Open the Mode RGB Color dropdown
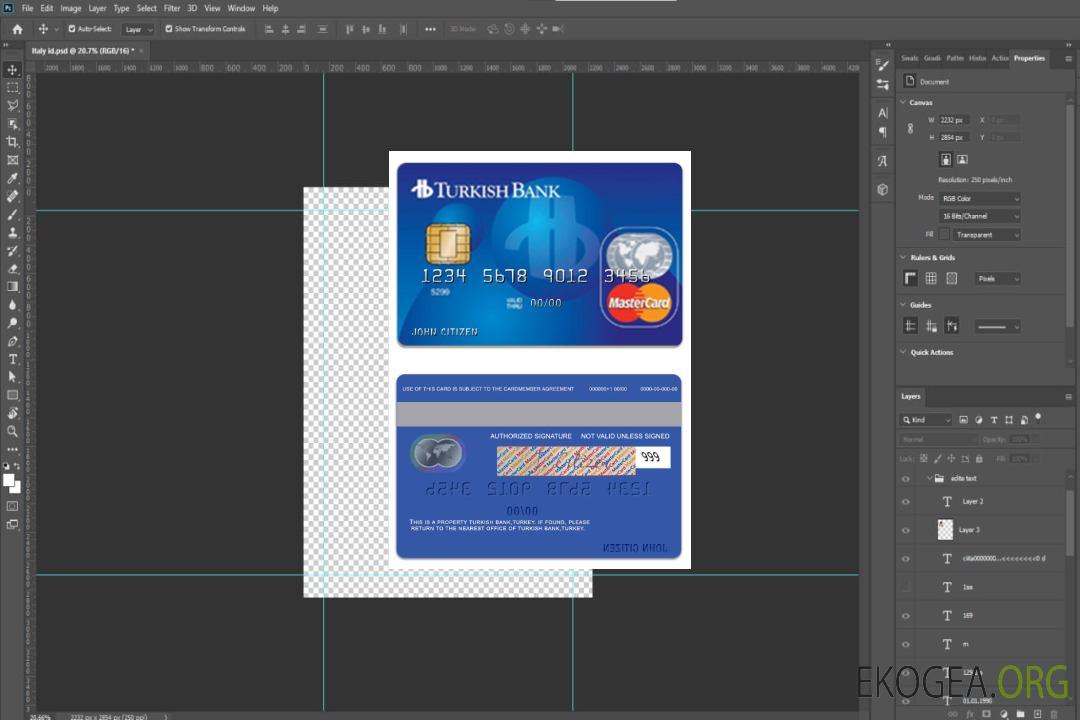Screen dimensions: 1080x720 (979, 198)
